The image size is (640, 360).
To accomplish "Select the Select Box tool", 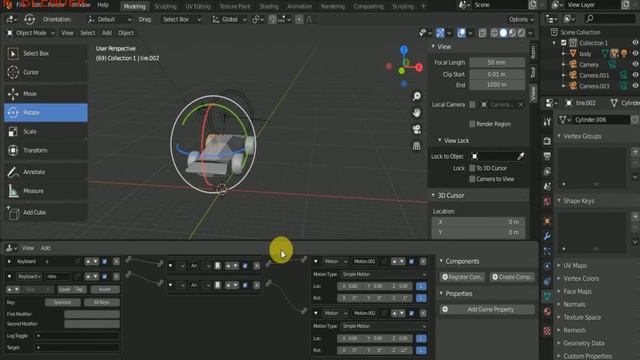I will [x=46, y=53].
